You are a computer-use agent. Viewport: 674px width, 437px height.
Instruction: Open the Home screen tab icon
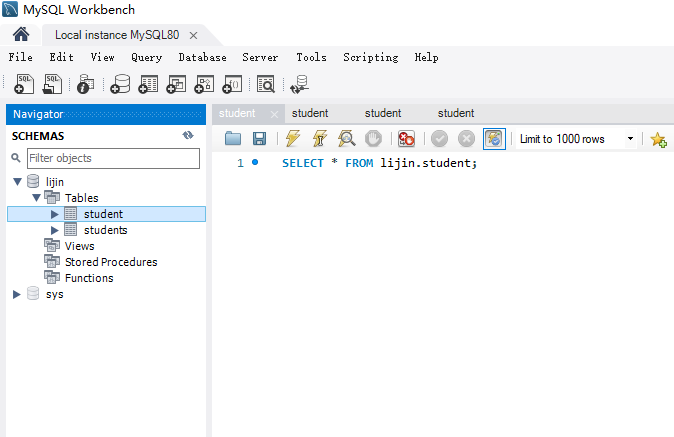point(21,34)
